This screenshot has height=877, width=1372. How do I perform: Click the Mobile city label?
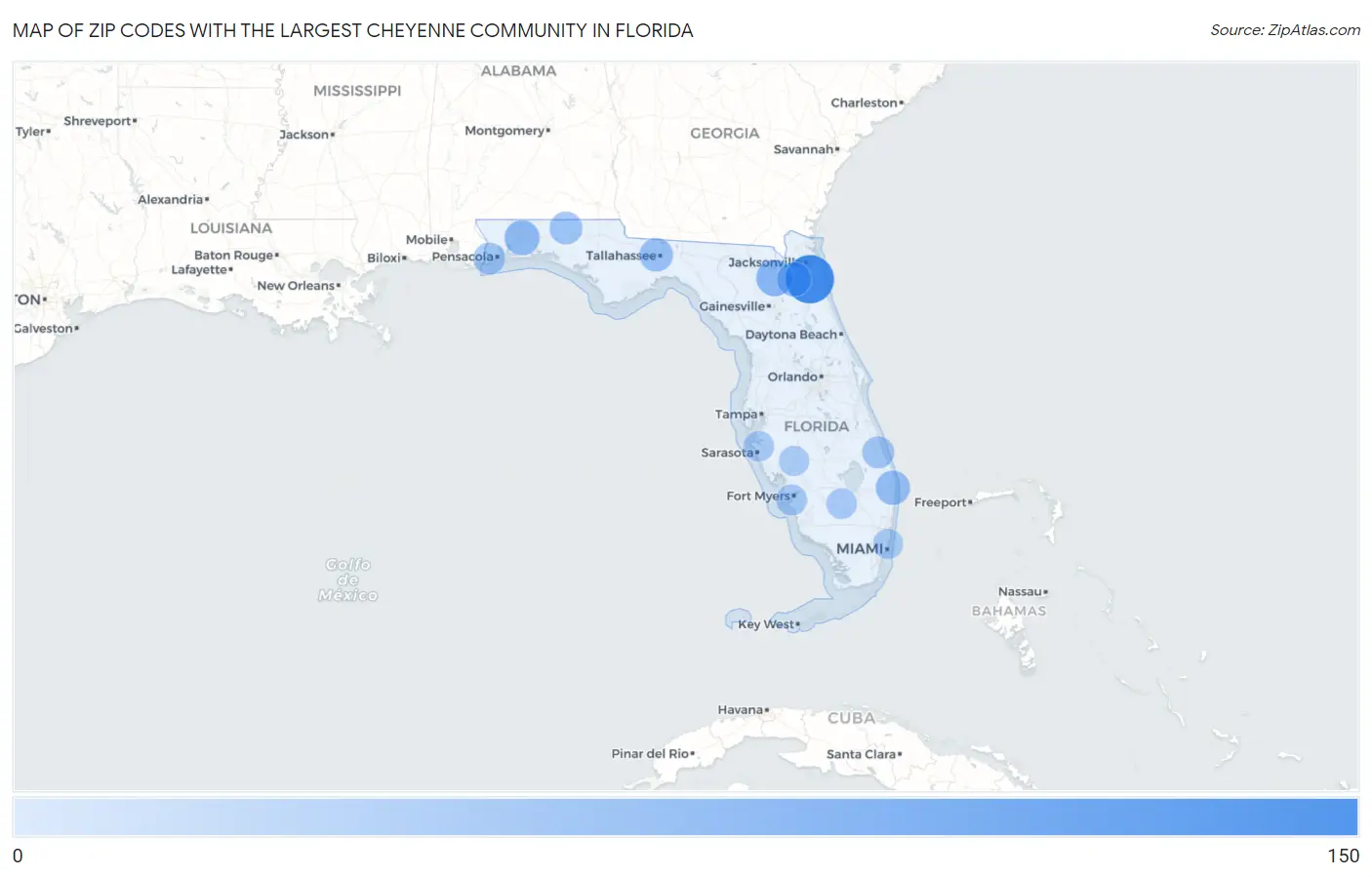coord(427,240)
